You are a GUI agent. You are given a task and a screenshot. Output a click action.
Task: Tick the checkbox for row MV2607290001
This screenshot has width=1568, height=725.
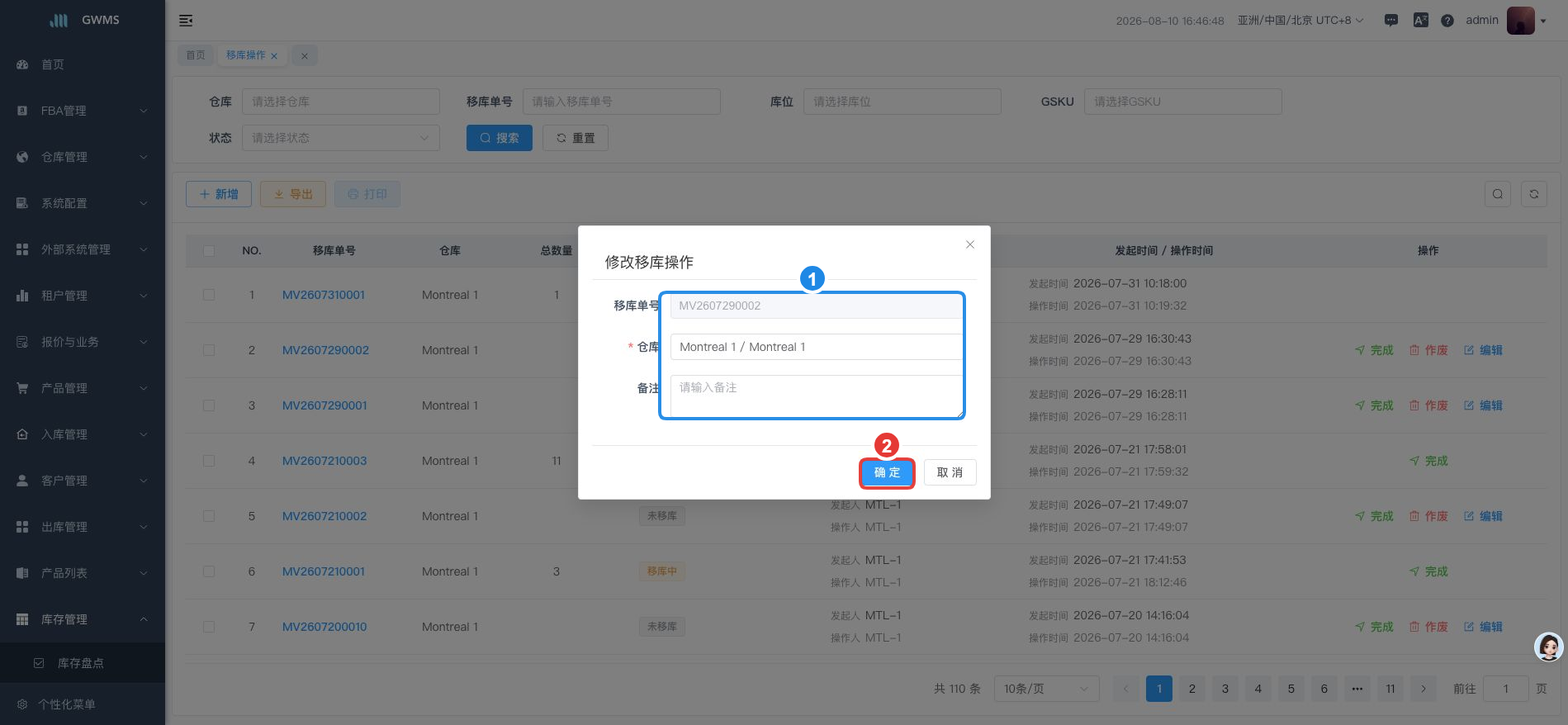(x=209, y=405)
